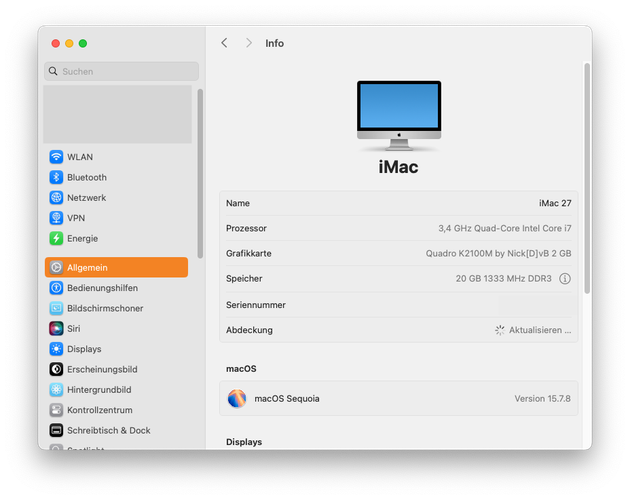Viewport: 630px width, 500px height.
Task: Click the Seriennummer row label
Action: point(256,305)
